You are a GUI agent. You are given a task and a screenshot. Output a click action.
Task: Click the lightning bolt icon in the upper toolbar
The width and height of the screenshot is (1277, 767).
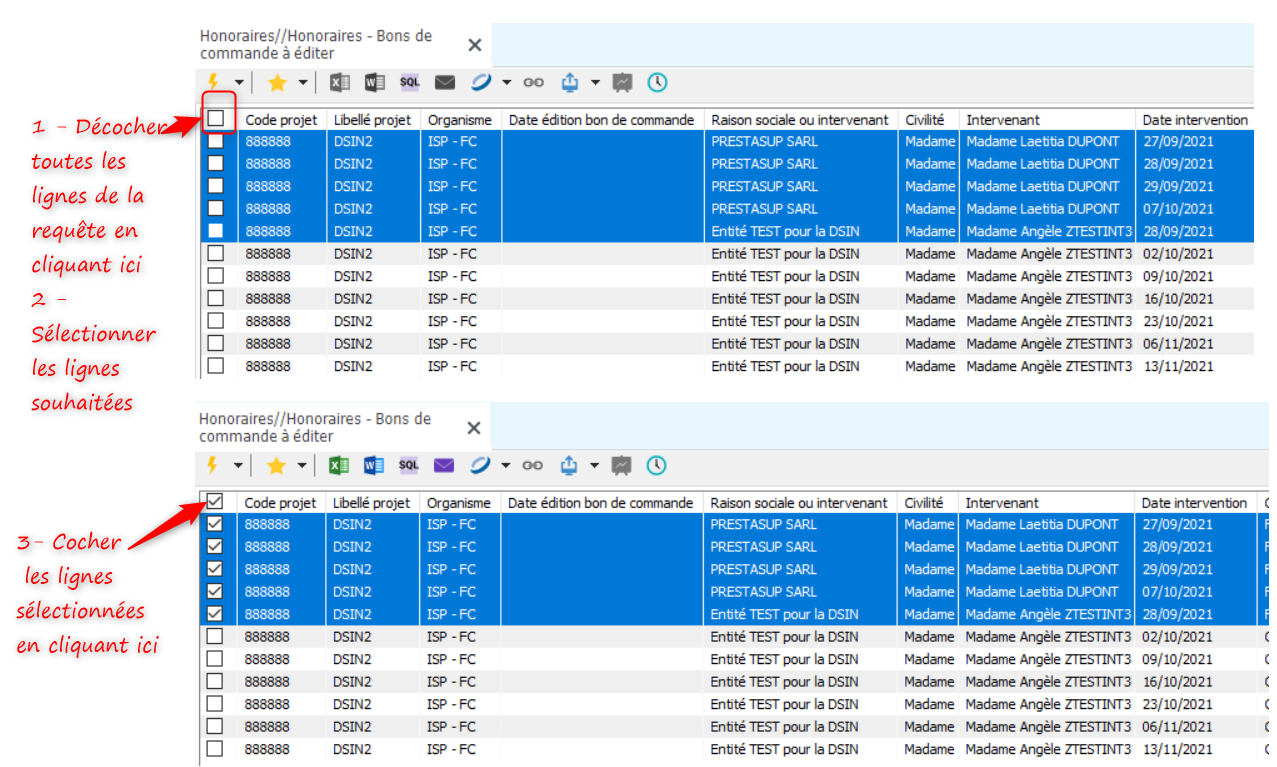tap(212, 82)
